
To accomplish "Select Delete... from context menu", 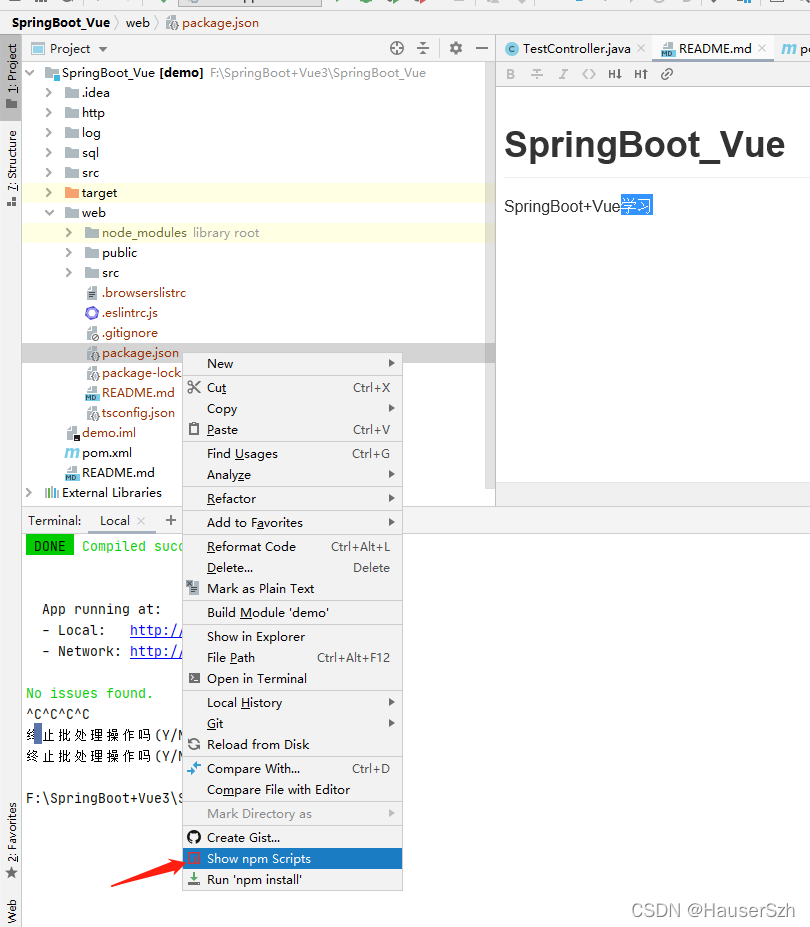I will 293,568.
